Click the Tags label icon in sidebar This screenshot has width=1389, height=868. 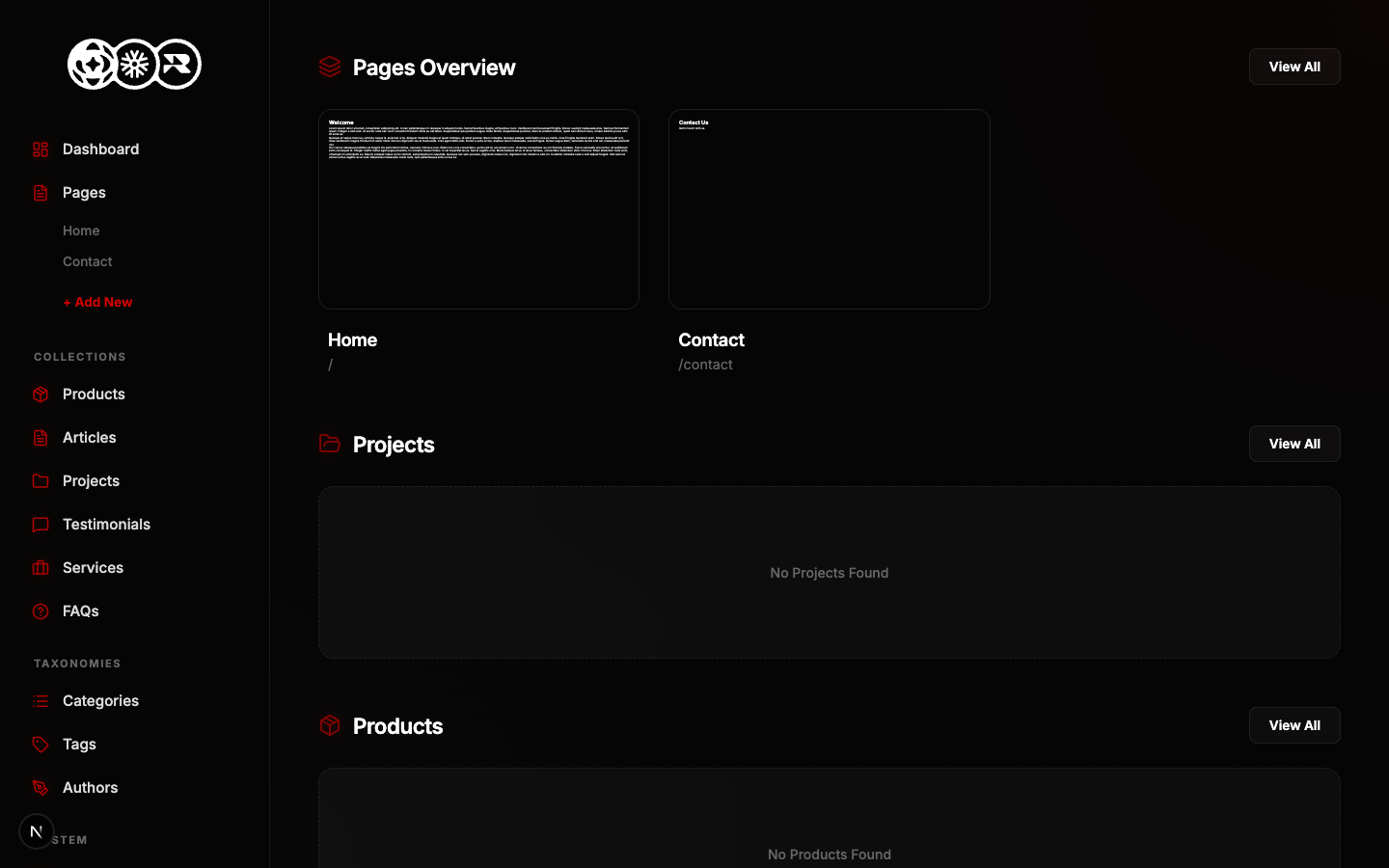(41, 745)
